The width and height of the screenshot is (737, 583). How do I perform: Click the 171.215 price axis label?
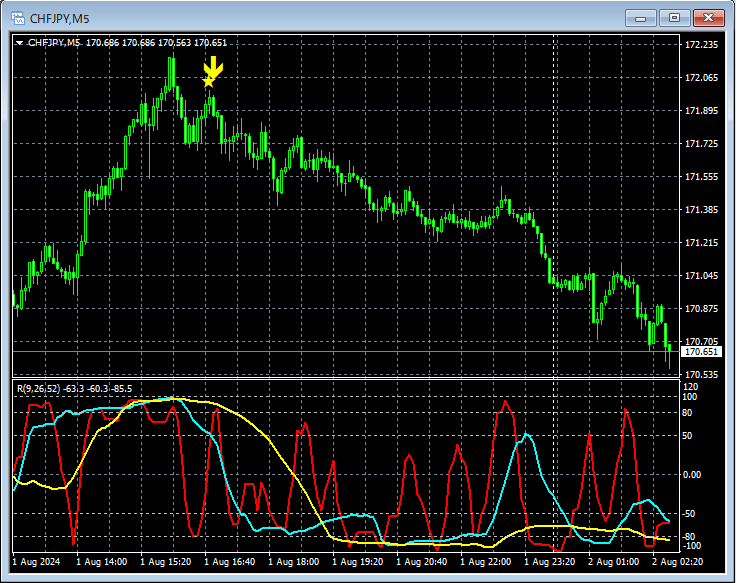701,243
